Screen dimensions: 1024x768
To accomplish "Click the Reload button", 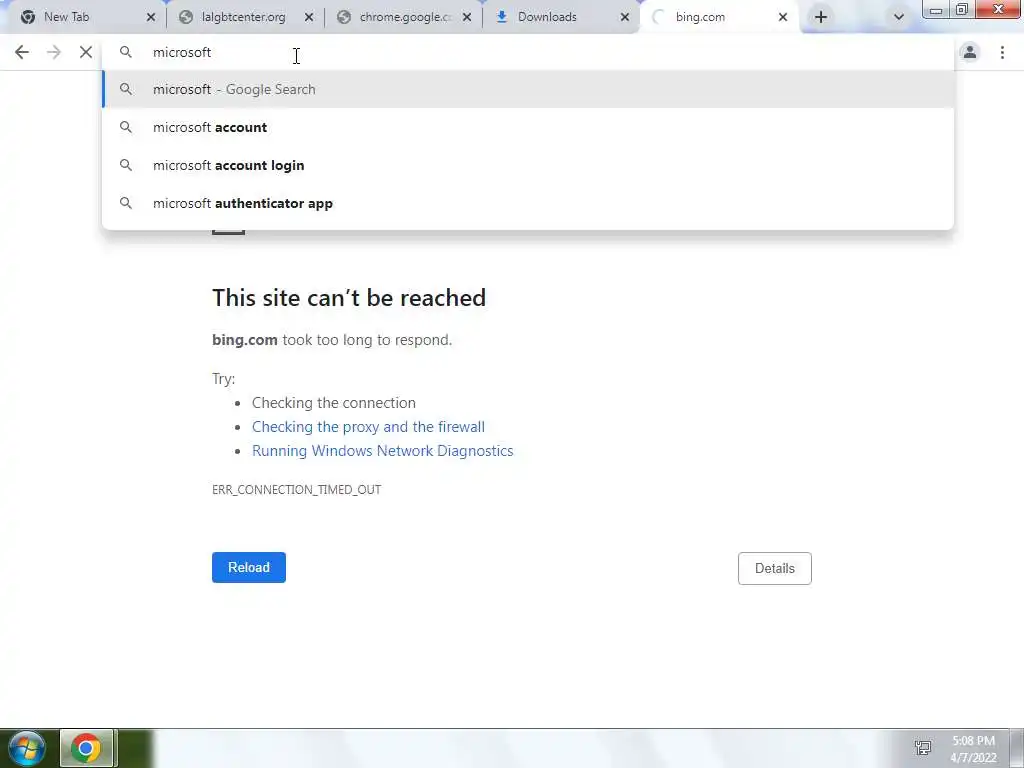I will click(249, 568).
